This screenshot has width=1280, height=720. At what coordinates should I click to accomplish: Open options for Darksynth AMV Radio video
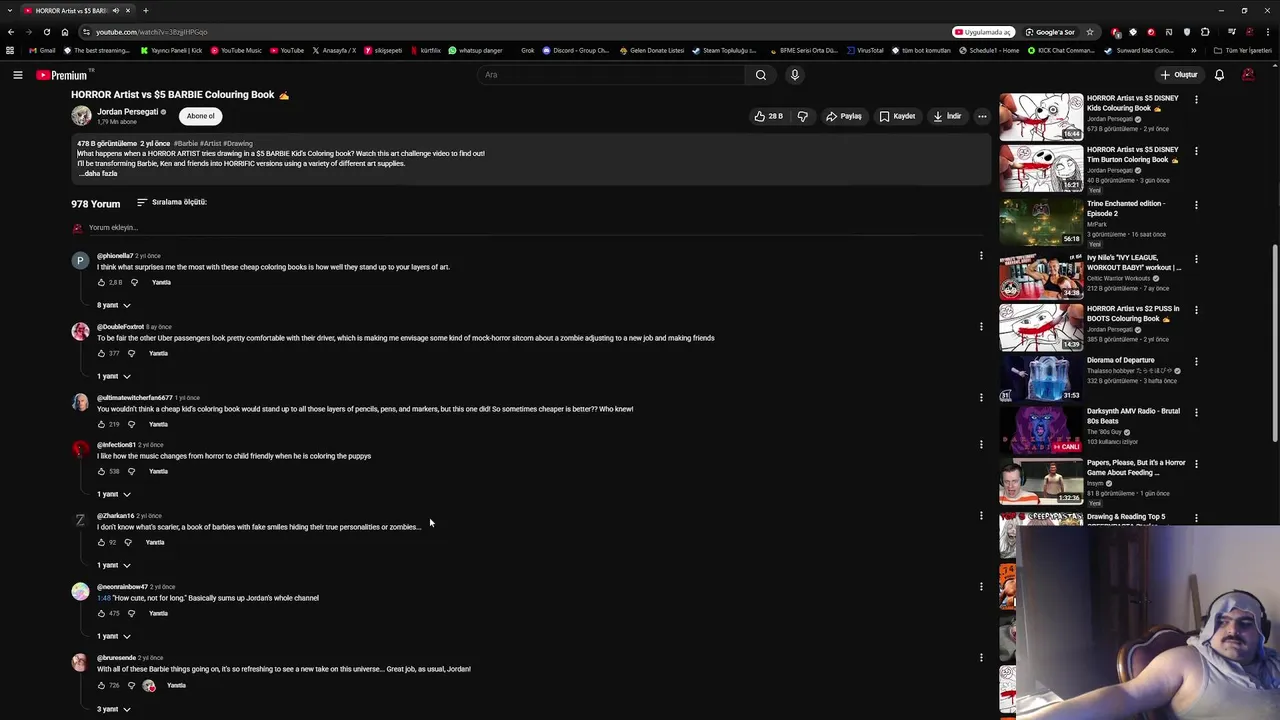1196,412
